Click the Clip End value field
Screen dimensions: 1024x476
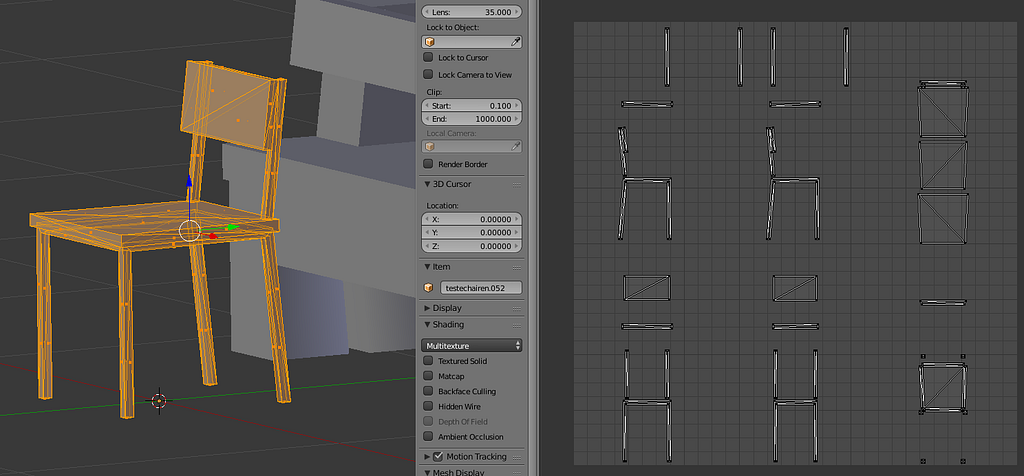[x=471, y=118]
